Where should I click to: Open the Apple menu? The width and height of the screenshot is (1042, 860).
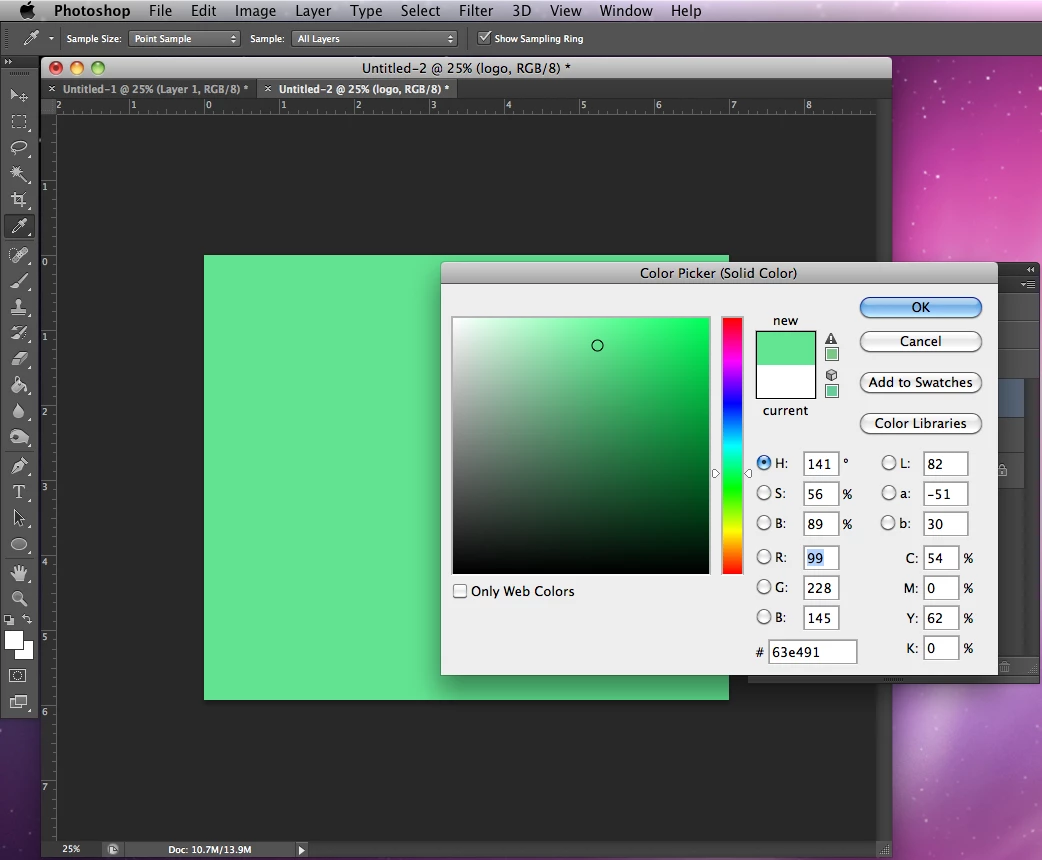pyautogui.click(x=27, y=11)
